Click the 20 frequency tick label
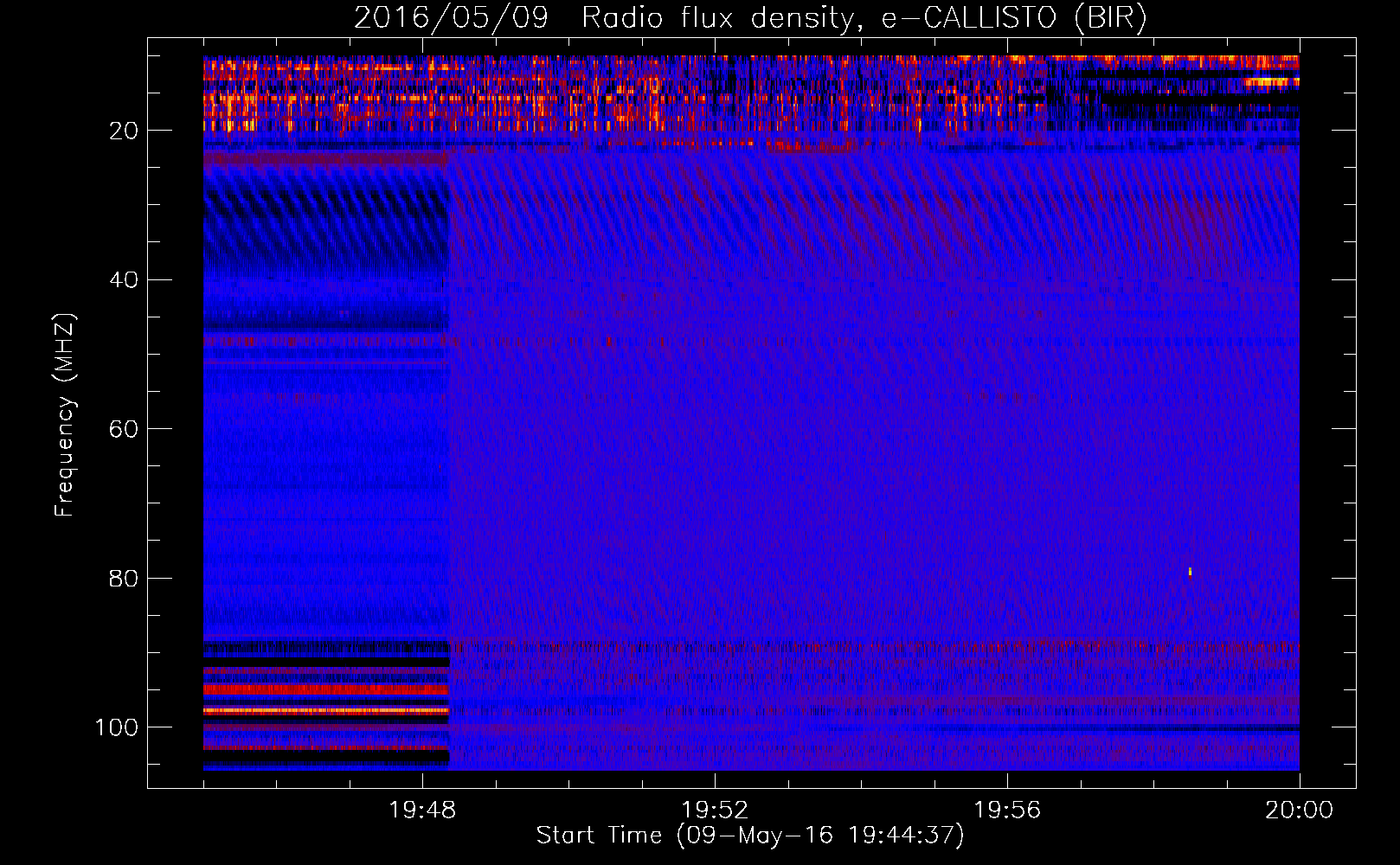 (x=124, y=131)
